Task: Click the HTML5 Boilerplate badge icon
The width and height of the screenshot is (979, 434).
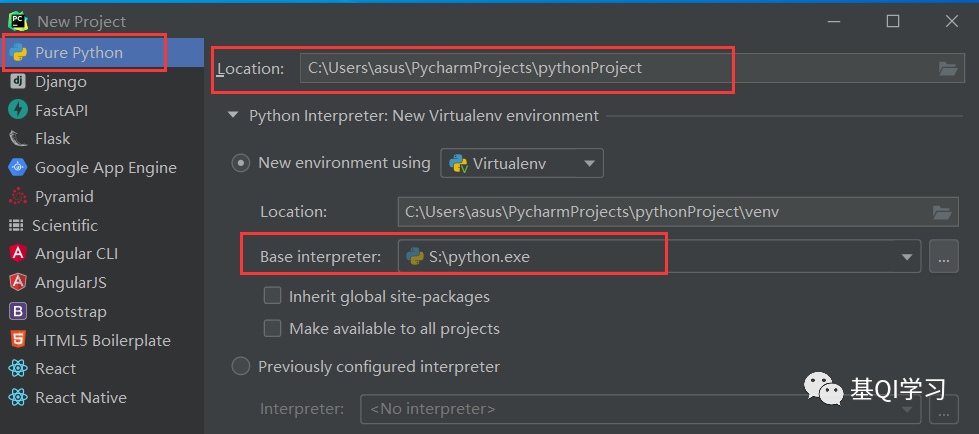Action: 18,340
